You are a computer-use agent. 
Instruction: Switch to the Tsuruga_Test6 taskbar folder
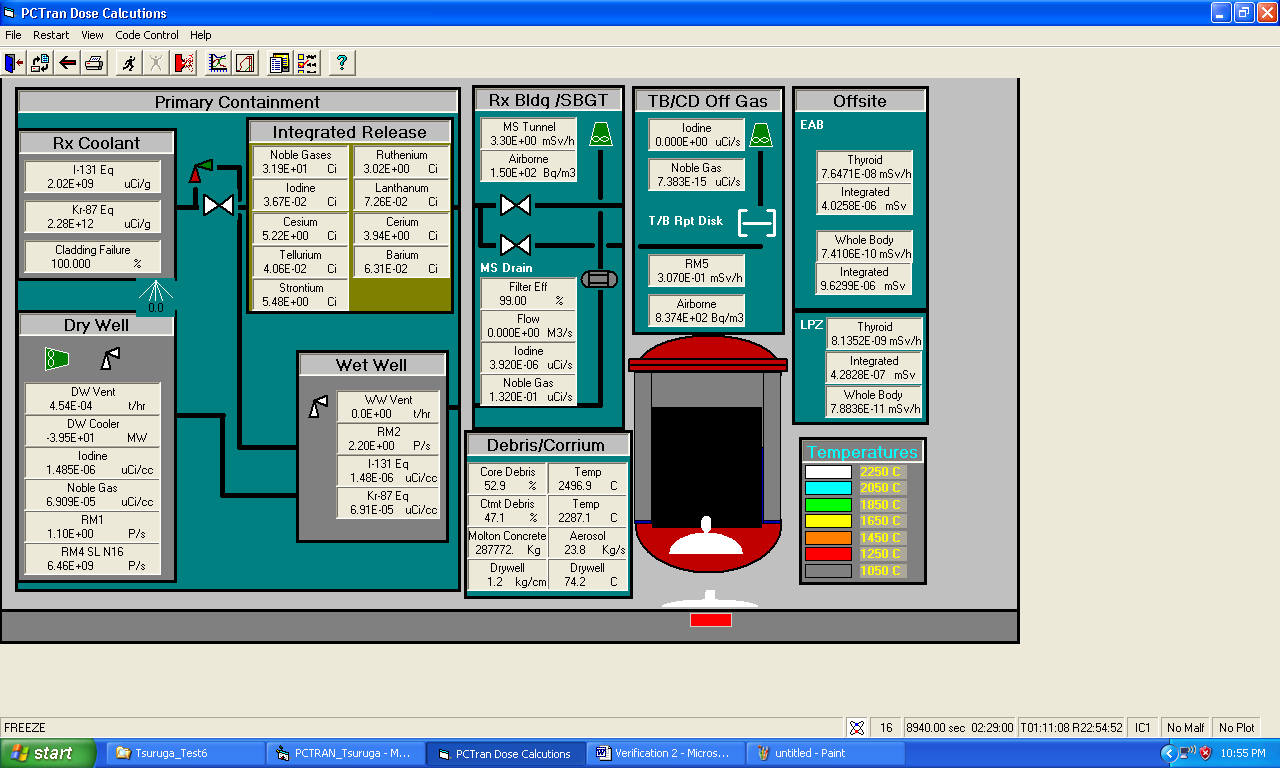pyautogui.click(x=184, y=753)
